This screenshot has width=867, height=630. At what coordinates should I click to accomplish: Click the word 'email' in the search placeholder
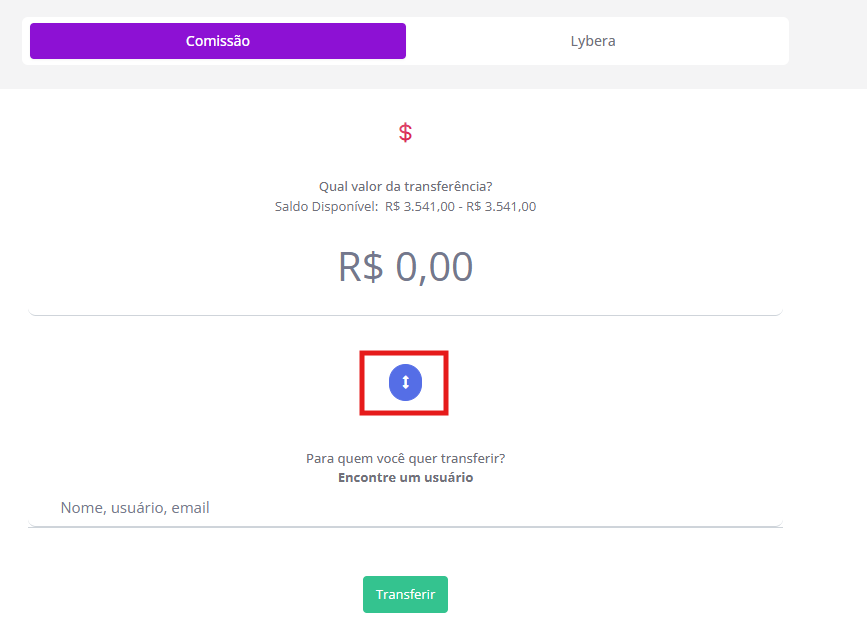(x=190, y=508)
